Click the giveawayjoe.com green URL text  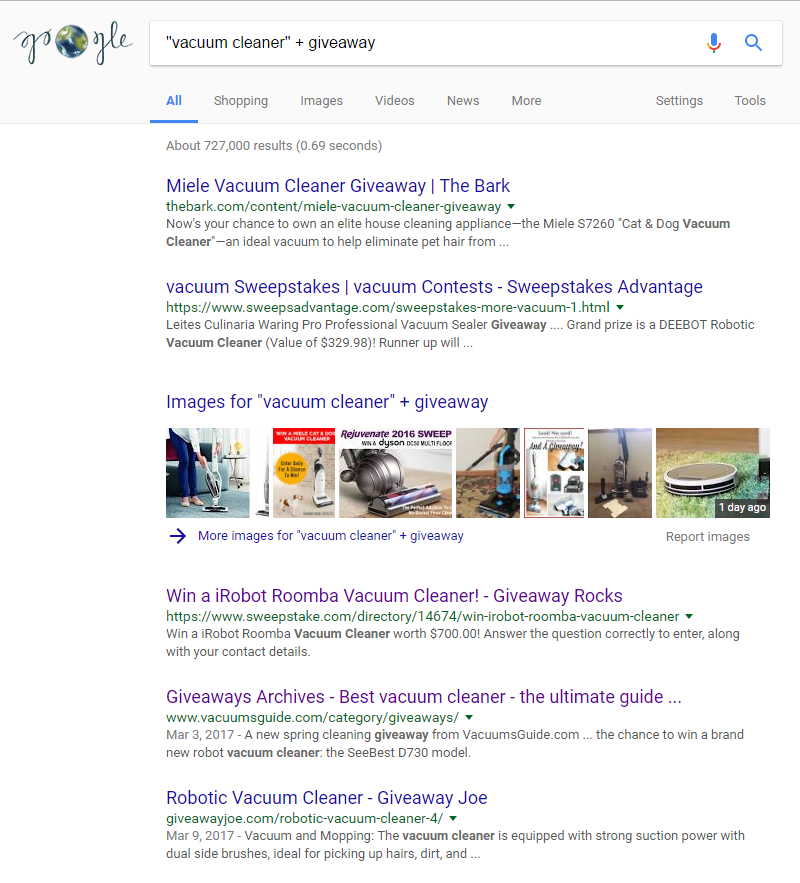305,818
